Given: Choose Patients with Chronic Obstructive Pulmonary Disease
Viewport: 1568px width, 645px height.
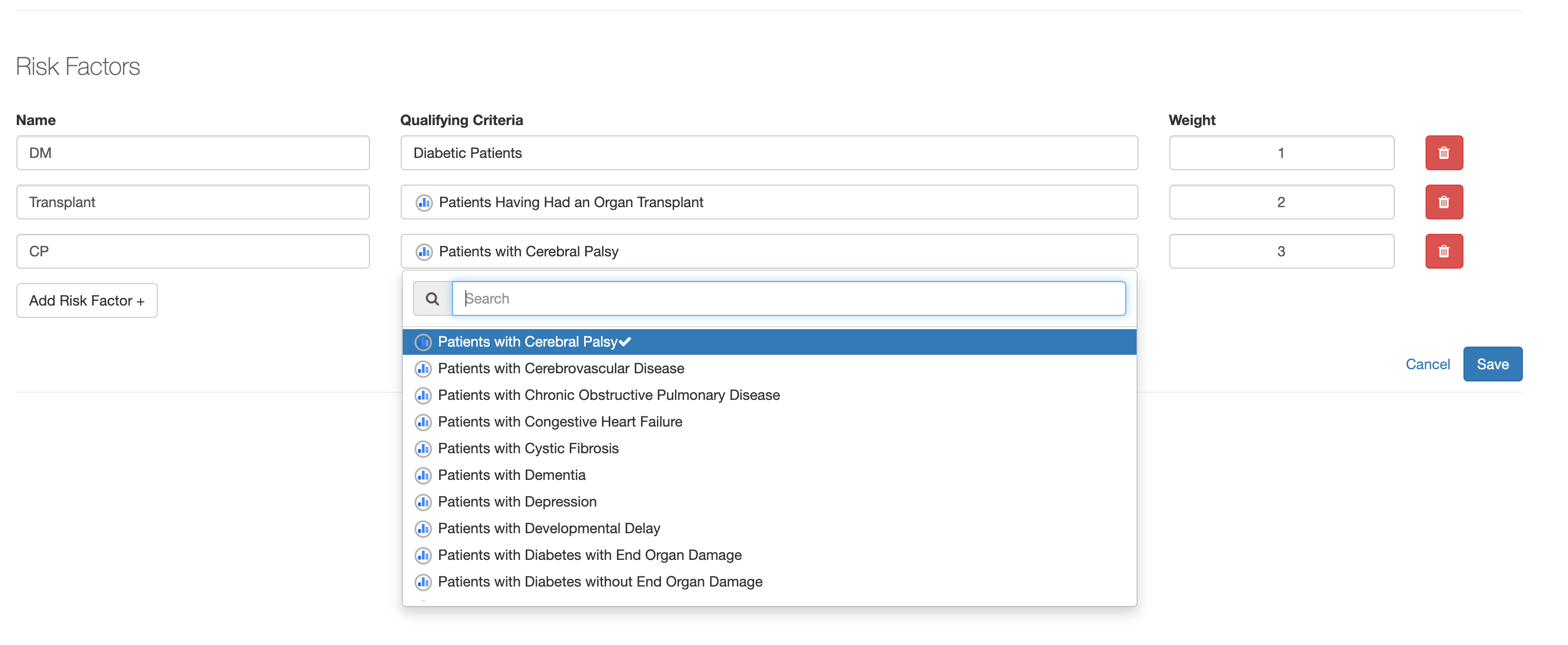Looking at the screenshot, I should [x=608, y=395].
